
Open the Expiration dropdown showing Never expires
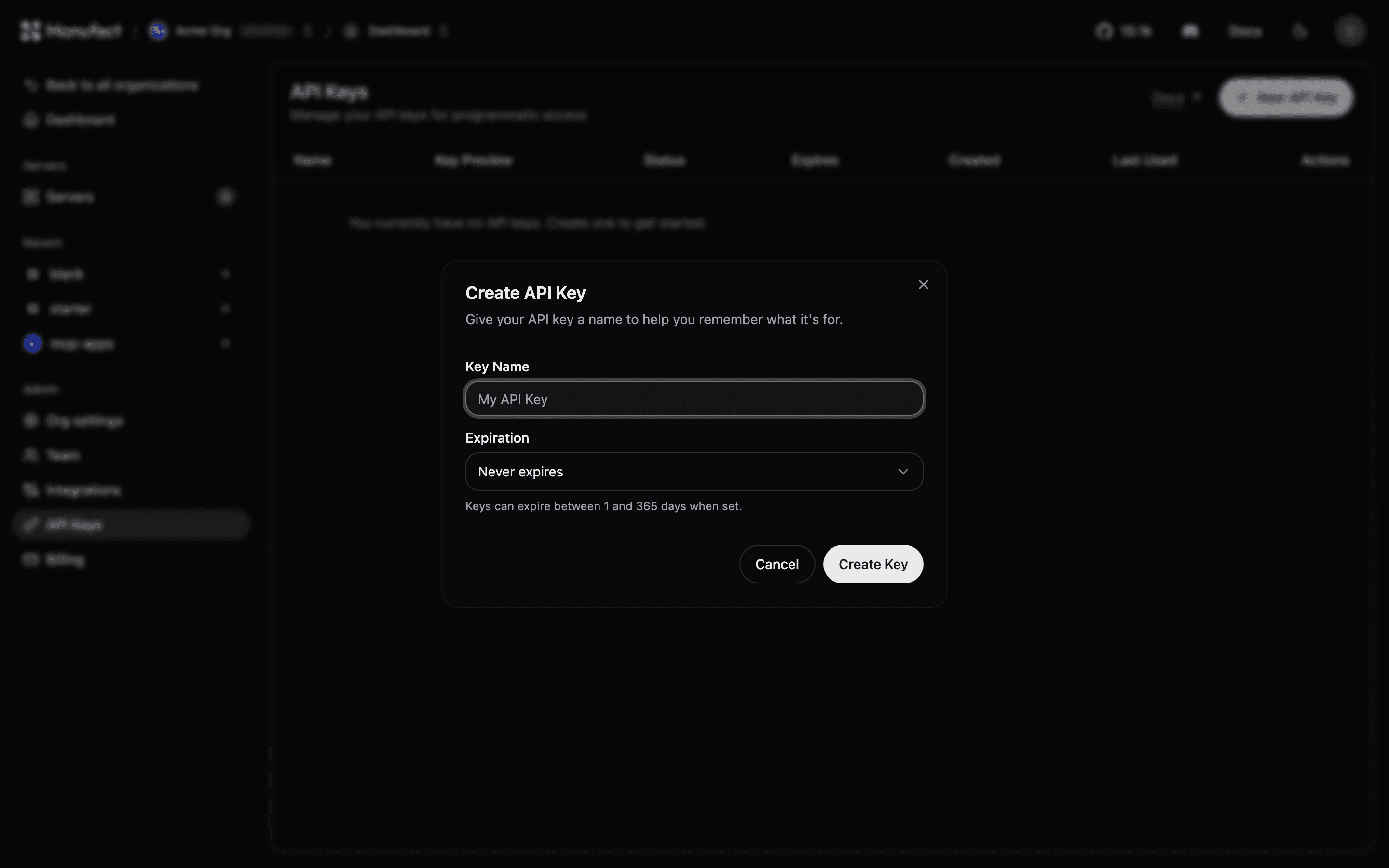point(694,471)
